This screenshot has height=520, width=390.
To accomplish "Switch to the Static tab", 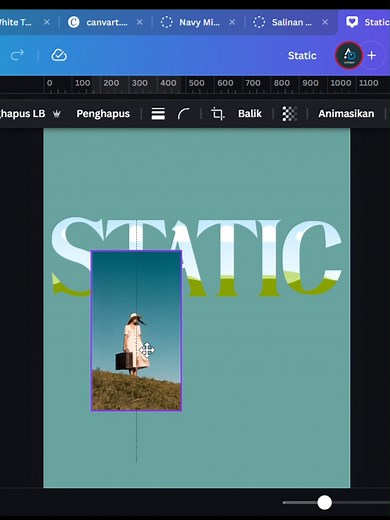I will tap(377, 22).
